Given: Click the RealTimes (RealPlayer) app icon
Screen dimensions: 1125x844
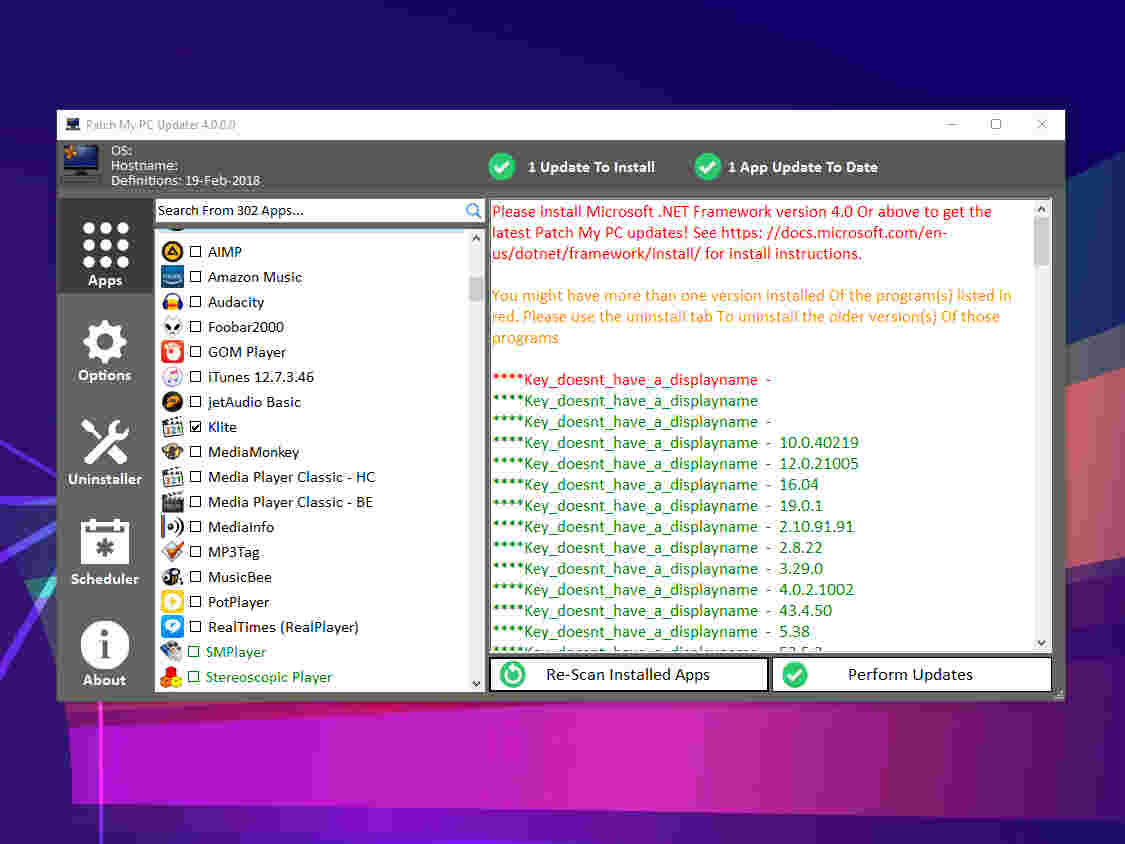Looking at the screenshot, I should (172, 626).
